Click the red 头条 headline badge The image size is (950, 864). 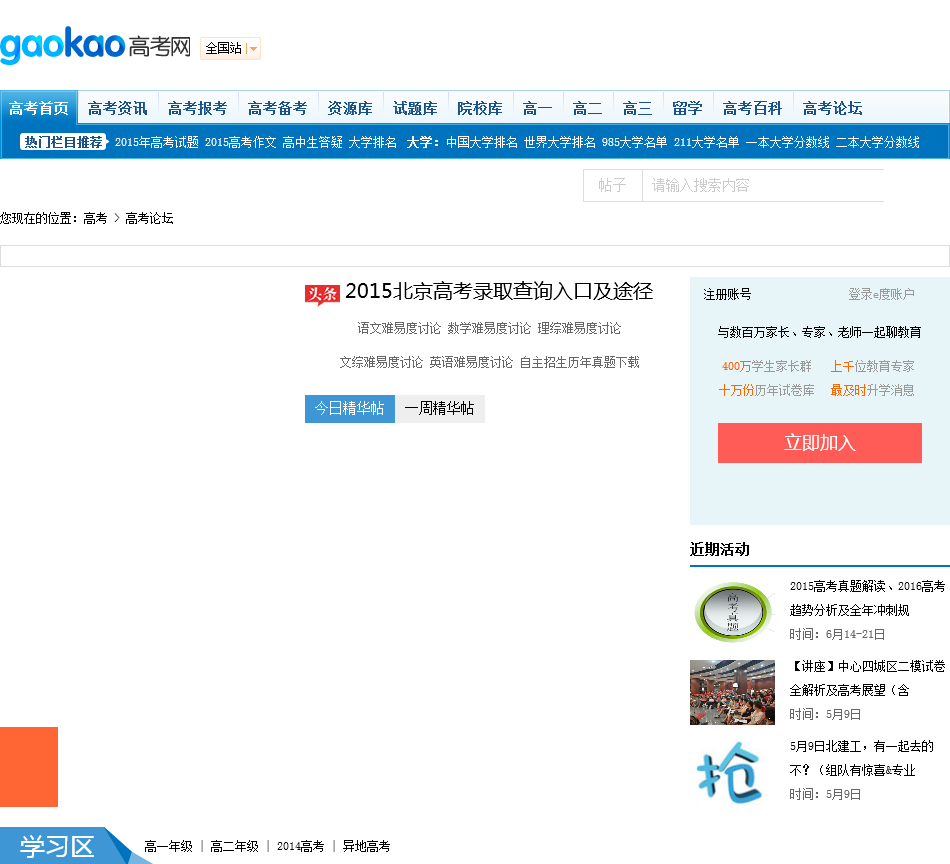[x=322, y=294]
